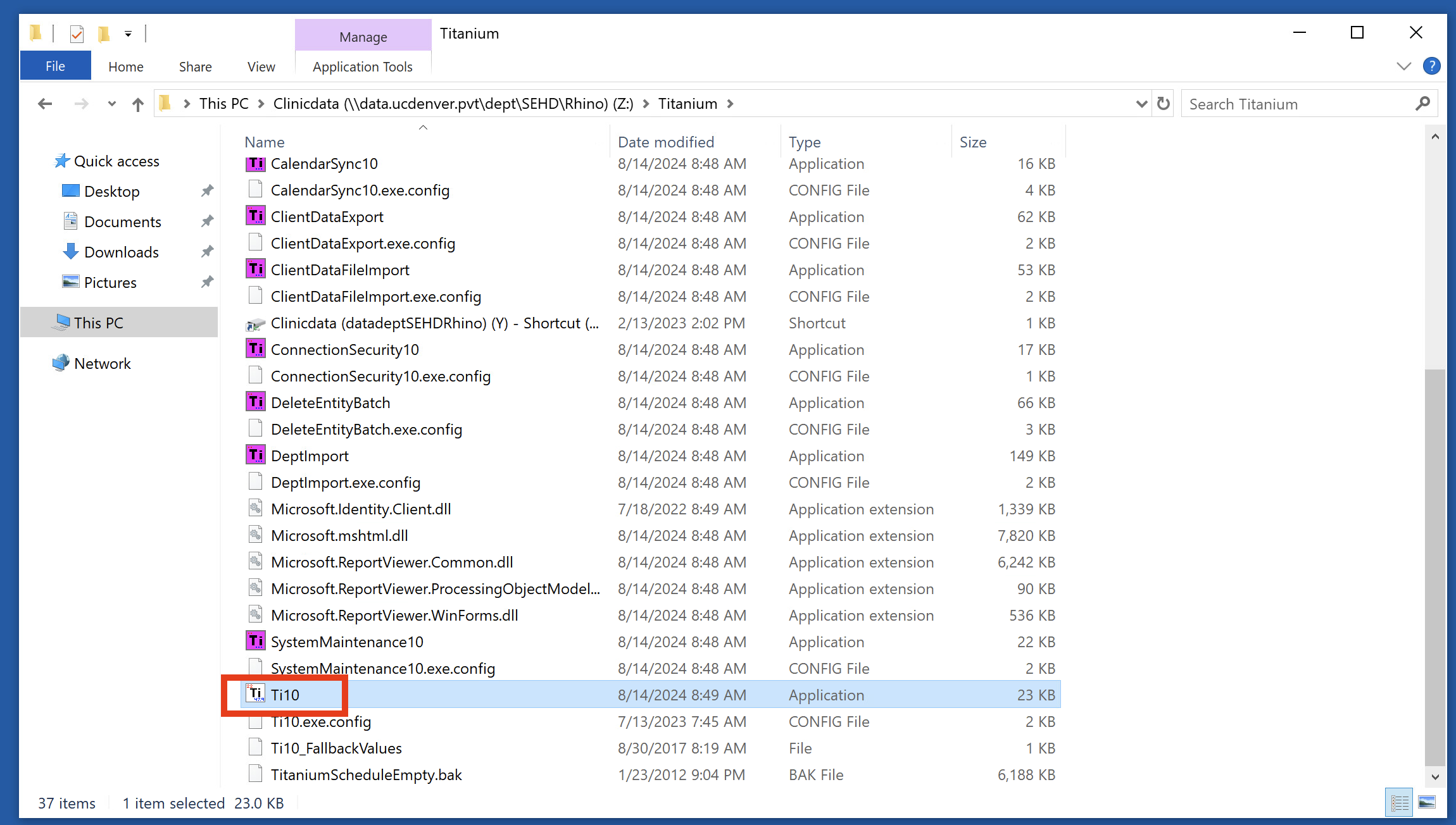Click the refresh icon beside address bar
This screenshot has height=825, width=1456.
(1164, 104)
